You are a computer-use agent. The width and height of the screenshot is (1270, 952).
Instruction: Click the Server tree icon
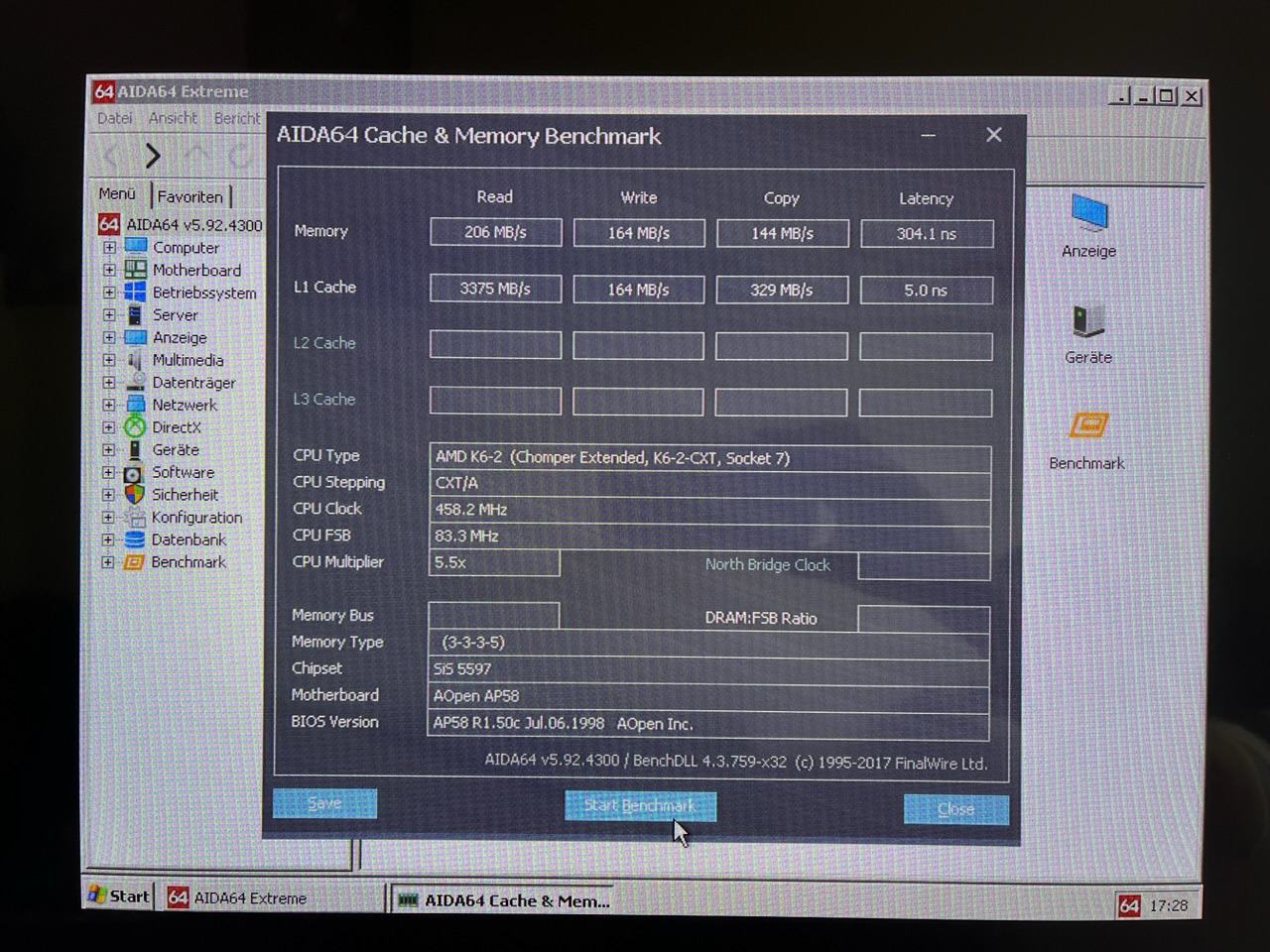coord(136,314)
